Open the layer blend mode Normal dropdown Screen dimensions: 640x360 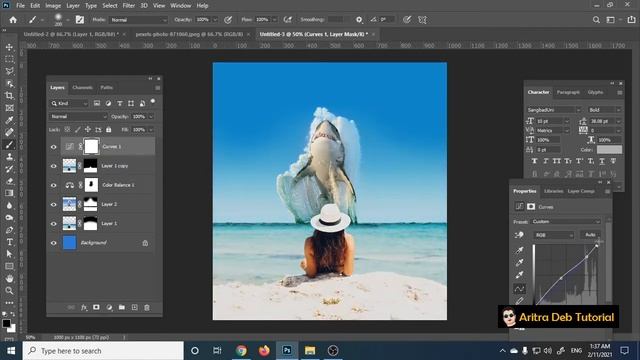tap(78, 117)
